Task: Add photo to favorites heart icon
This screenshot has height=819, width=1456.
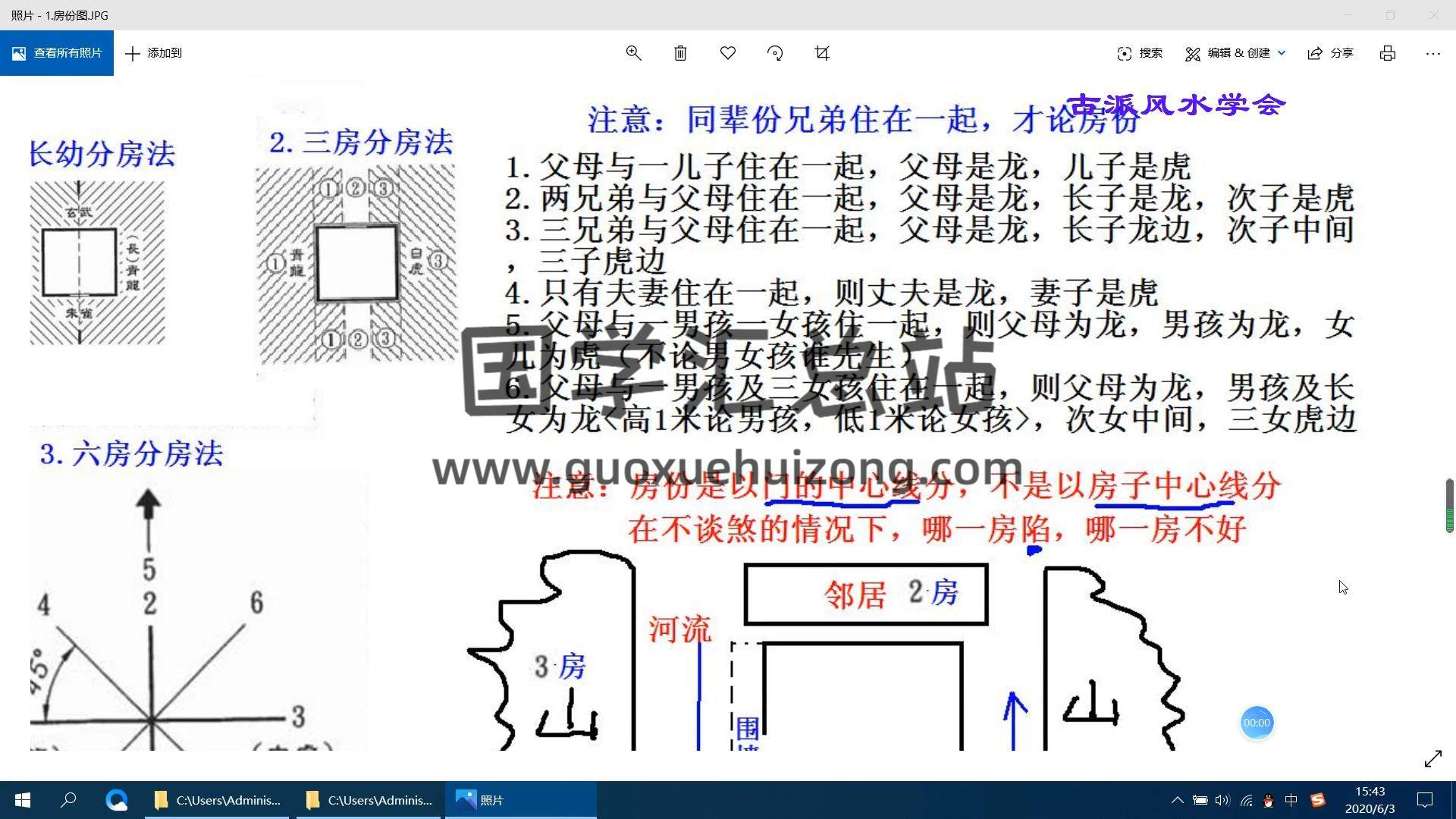Action: click(728, 53)
